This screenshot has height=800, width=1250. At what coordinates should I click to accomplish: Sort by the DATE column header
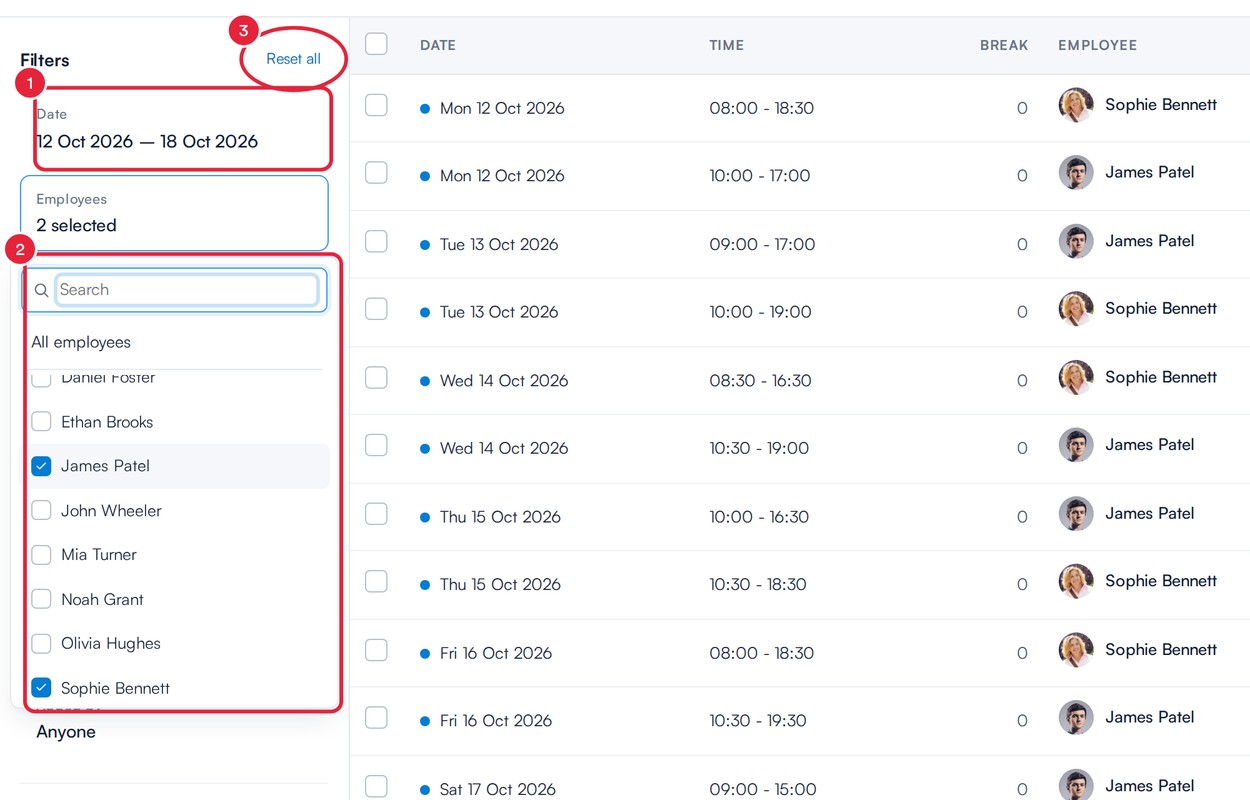438,45
